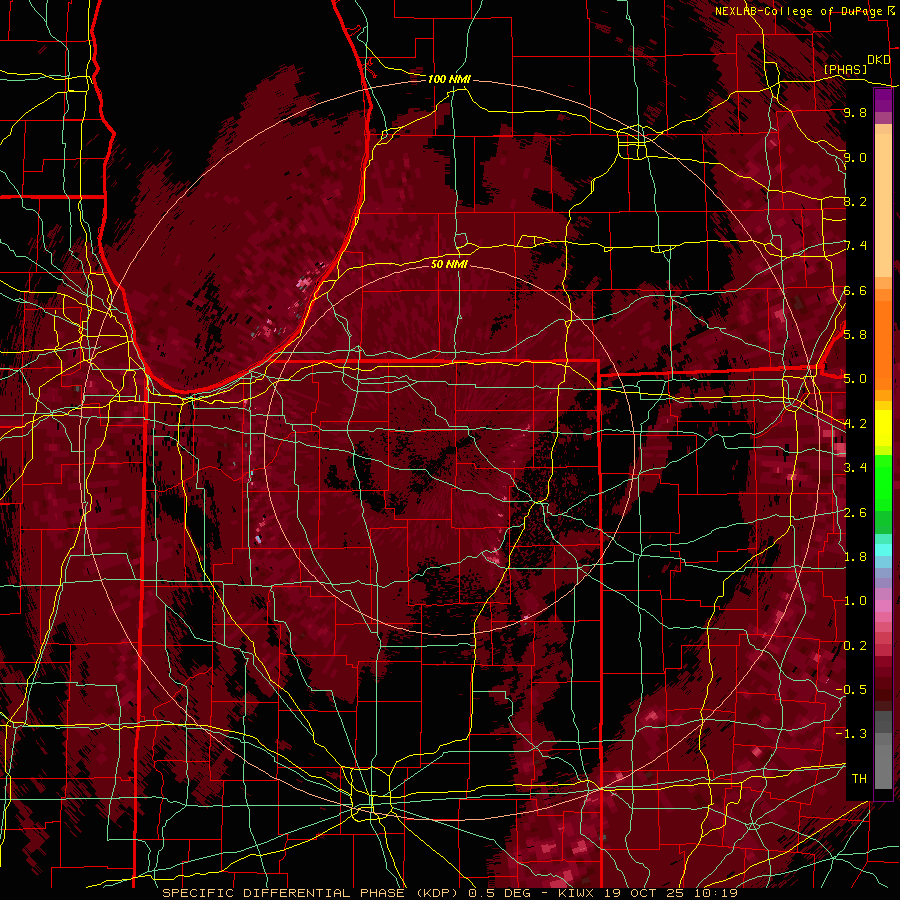Click the 19 OCT 25 date text
Image resolution: width=900 pixels, height=900 pixels.
tap(645, 893)
